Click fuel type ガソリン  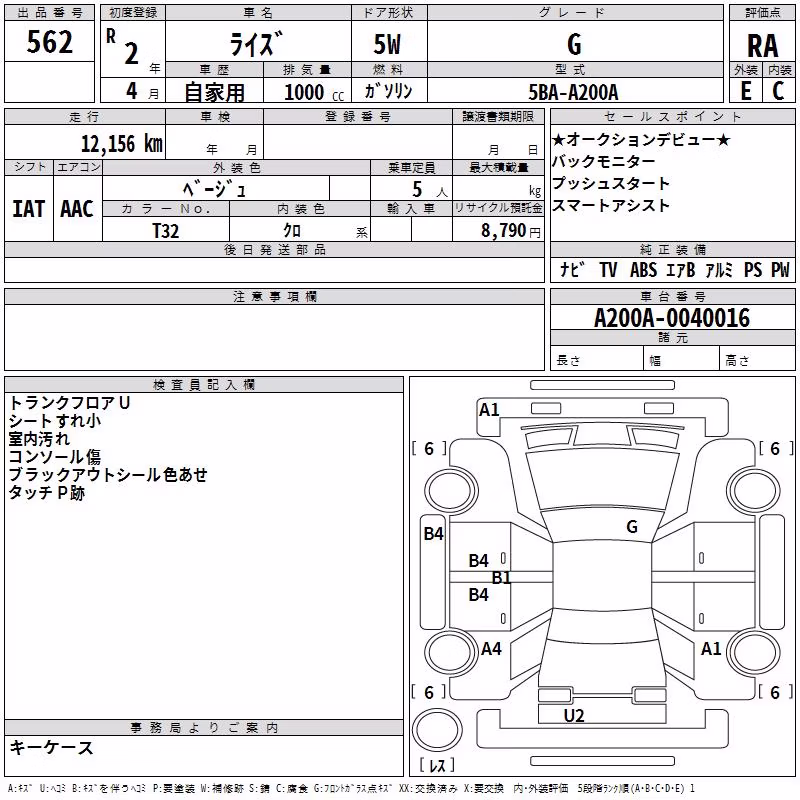(x=388, y=91)
